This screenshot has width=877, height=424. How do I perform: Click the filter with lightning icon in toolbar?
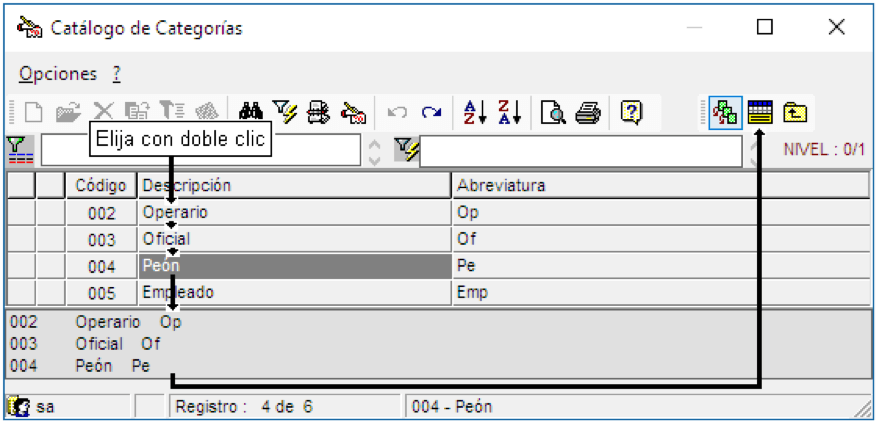(285, 112)
